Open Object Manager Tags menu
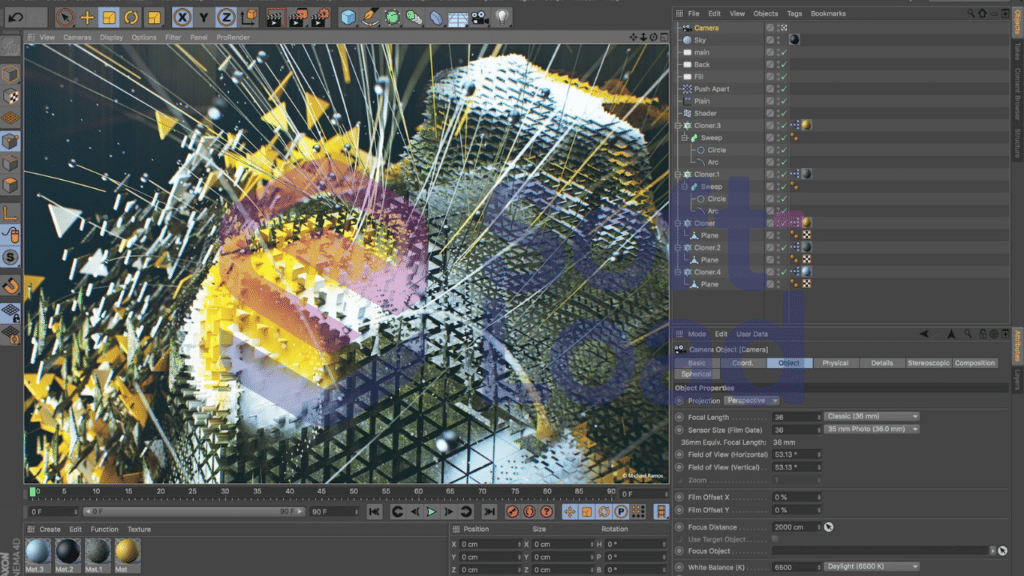 [x=794, y=13]
